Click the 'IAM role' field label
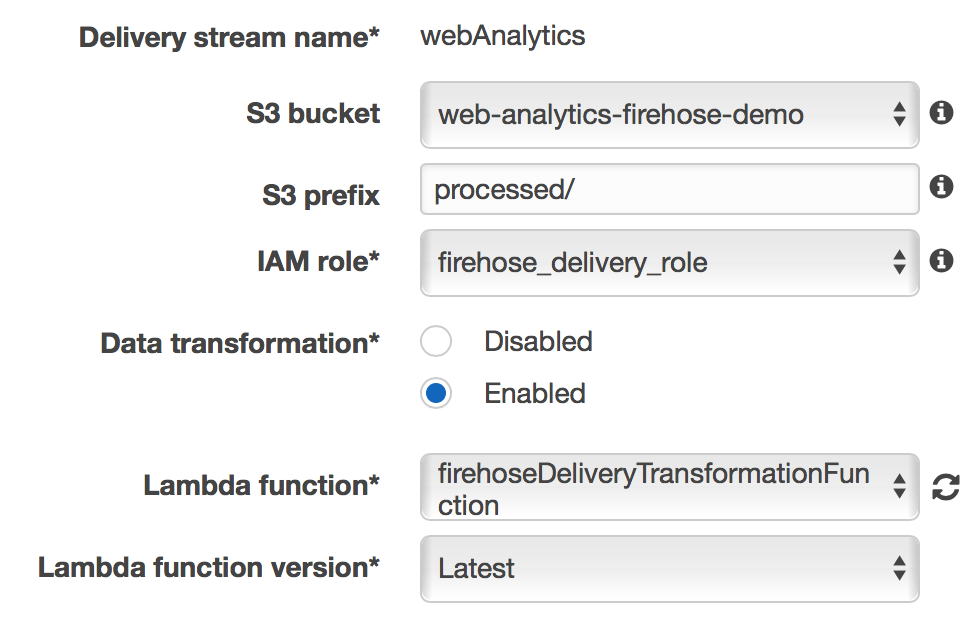Screen dimensions: 972x628 tap(318, 262)
